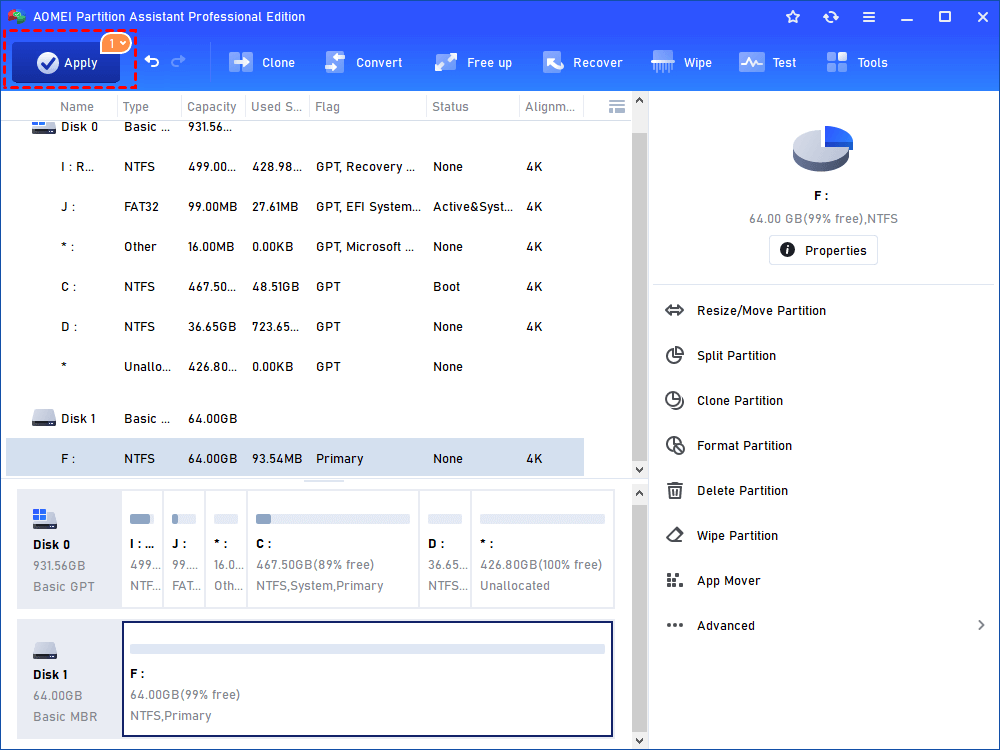Click the Properties button
The width and height of the screenshot is (1000, 750).
(x=823, y=250)
